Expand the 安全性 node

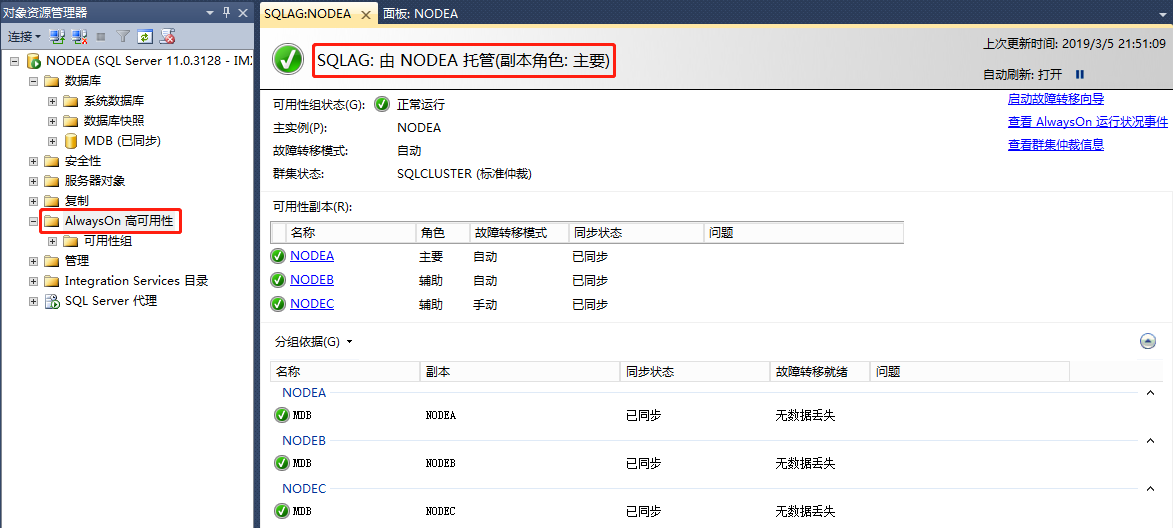pyautogui.click(x=34, y=161)
